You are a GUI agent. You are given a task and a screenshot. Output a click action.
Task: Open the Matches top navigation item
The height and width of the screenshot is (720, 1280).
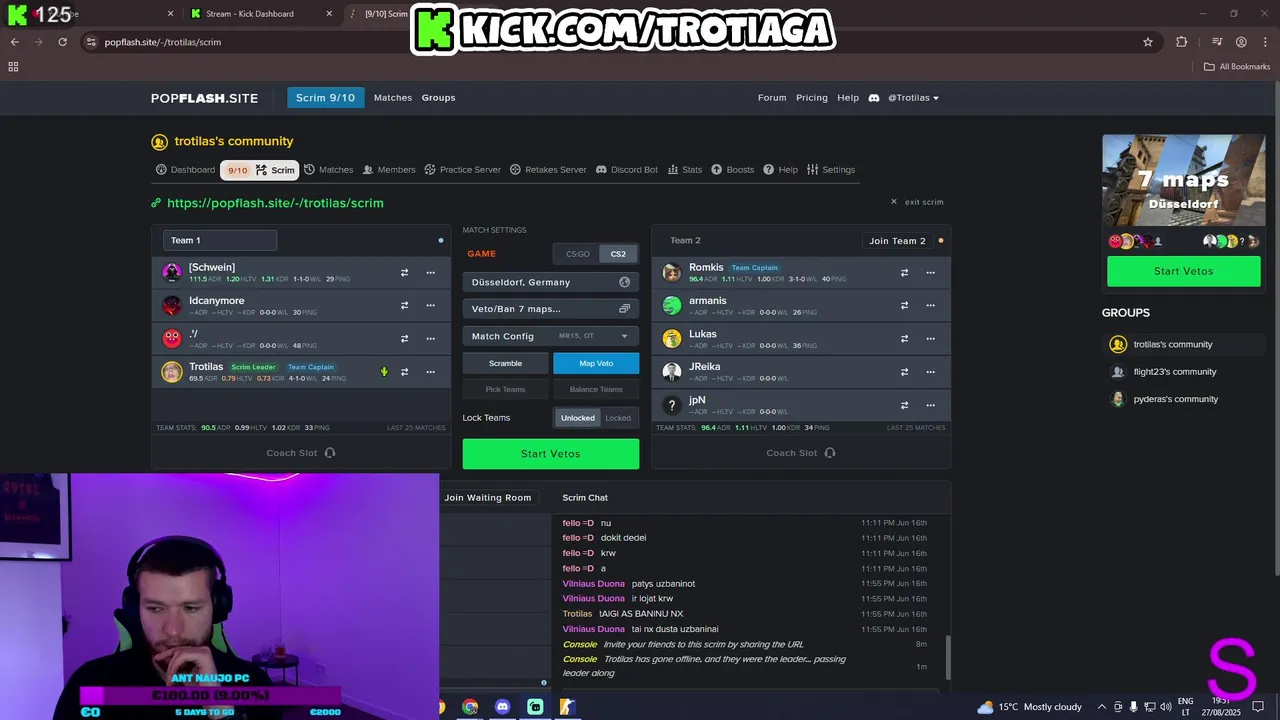pyautogui.click(x=393, y=98)
